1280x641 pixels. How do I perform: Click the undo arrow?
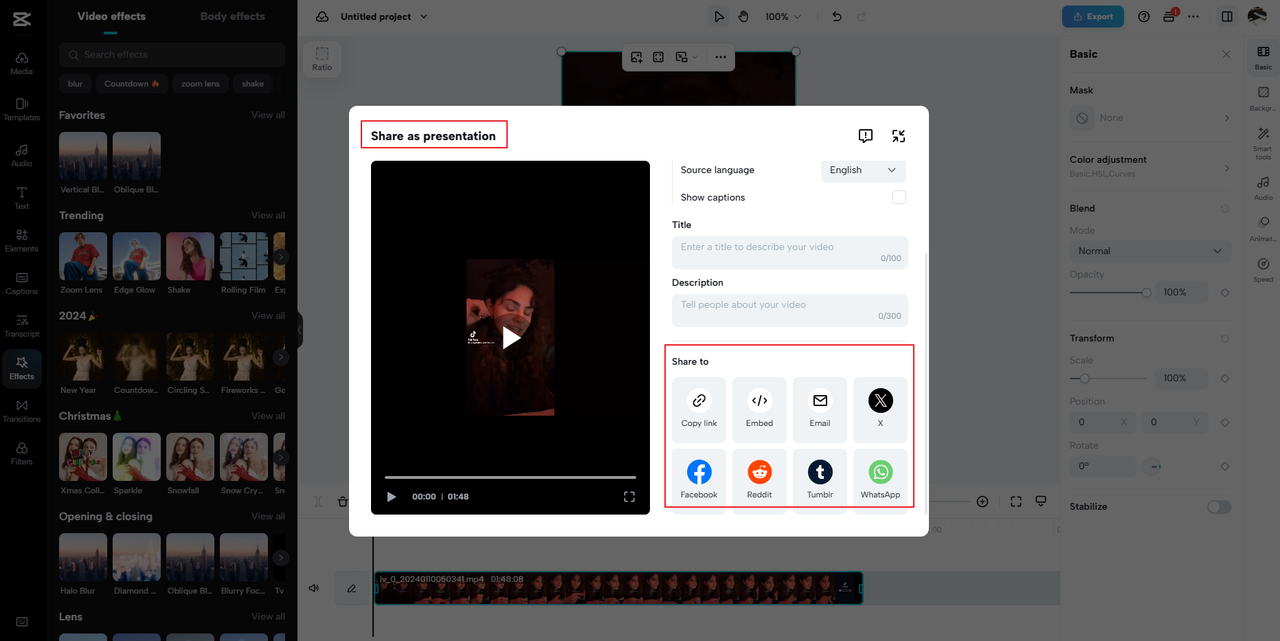837,17
